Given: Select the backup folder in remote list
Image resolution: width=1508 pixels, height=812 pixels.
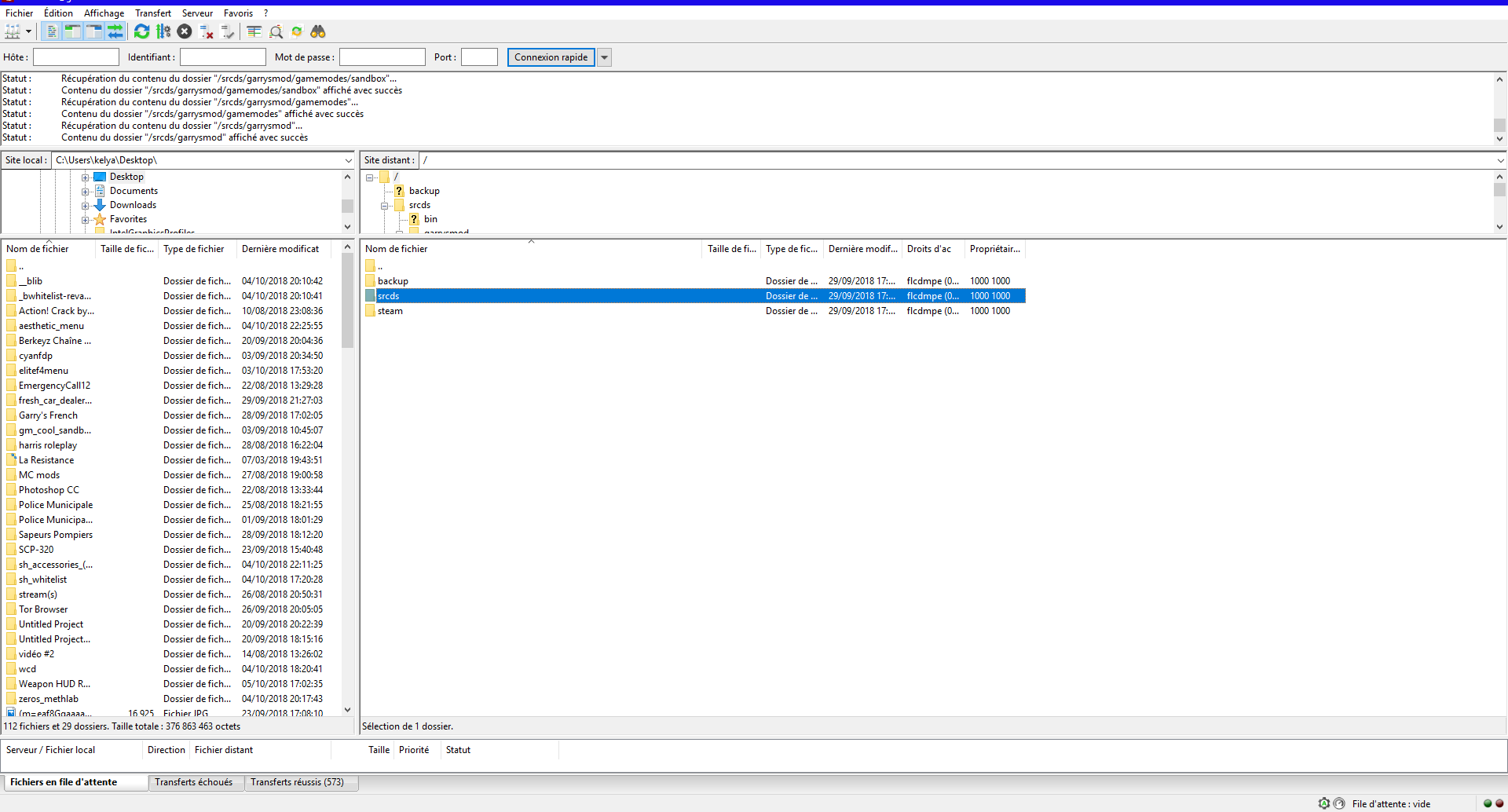Looking at the screenshot, I should pyautogui.click(x=694, y=281).
